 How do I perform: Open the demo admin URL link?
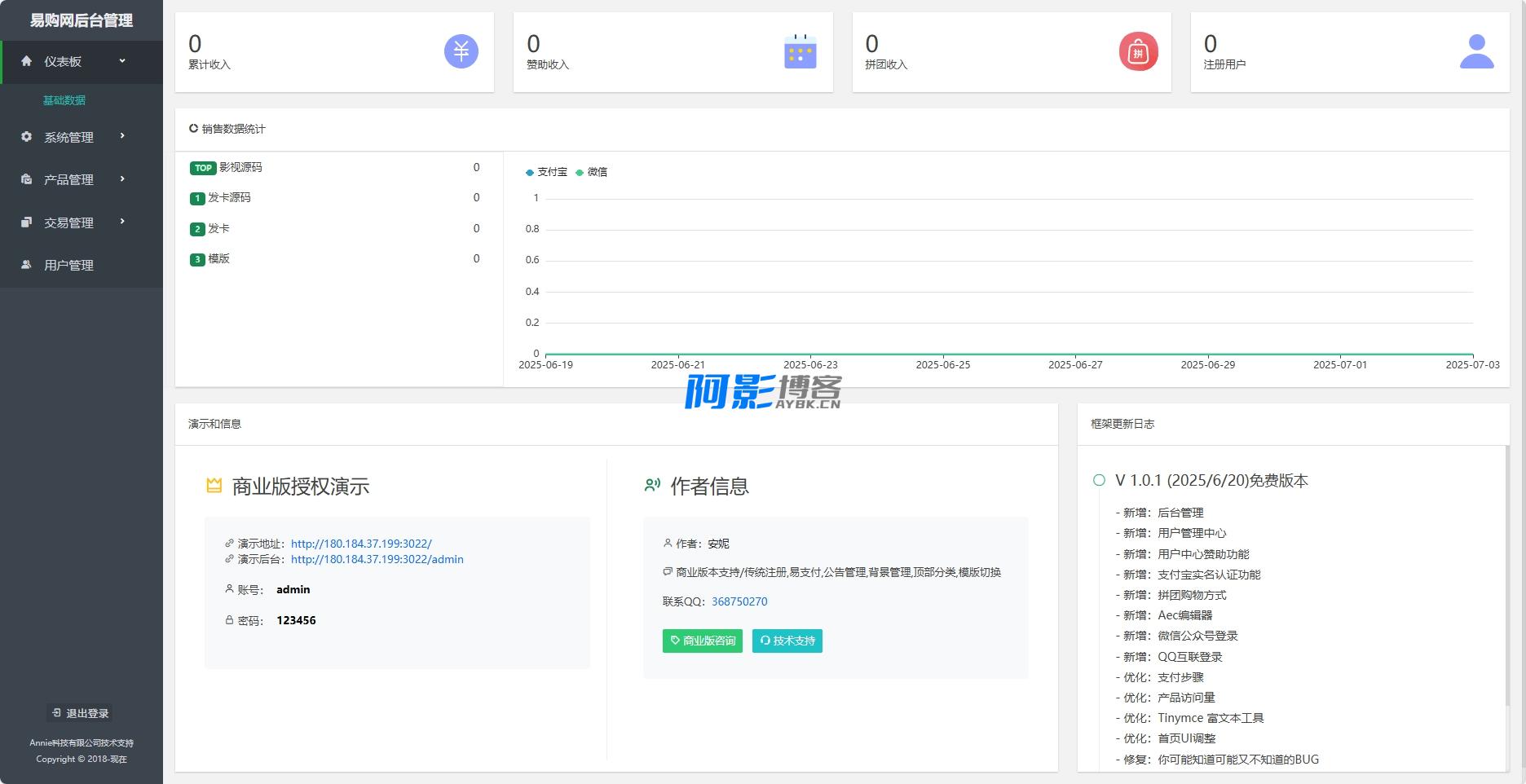[377, 559]
